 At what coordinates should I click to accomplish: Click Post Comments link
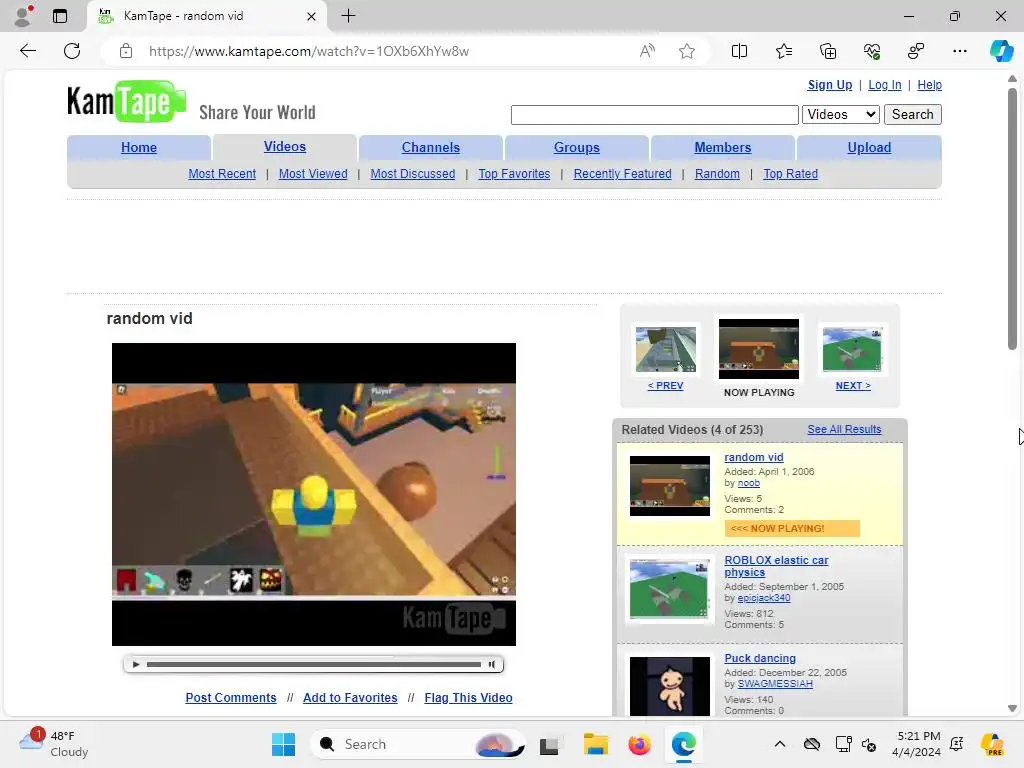[231, 697]
